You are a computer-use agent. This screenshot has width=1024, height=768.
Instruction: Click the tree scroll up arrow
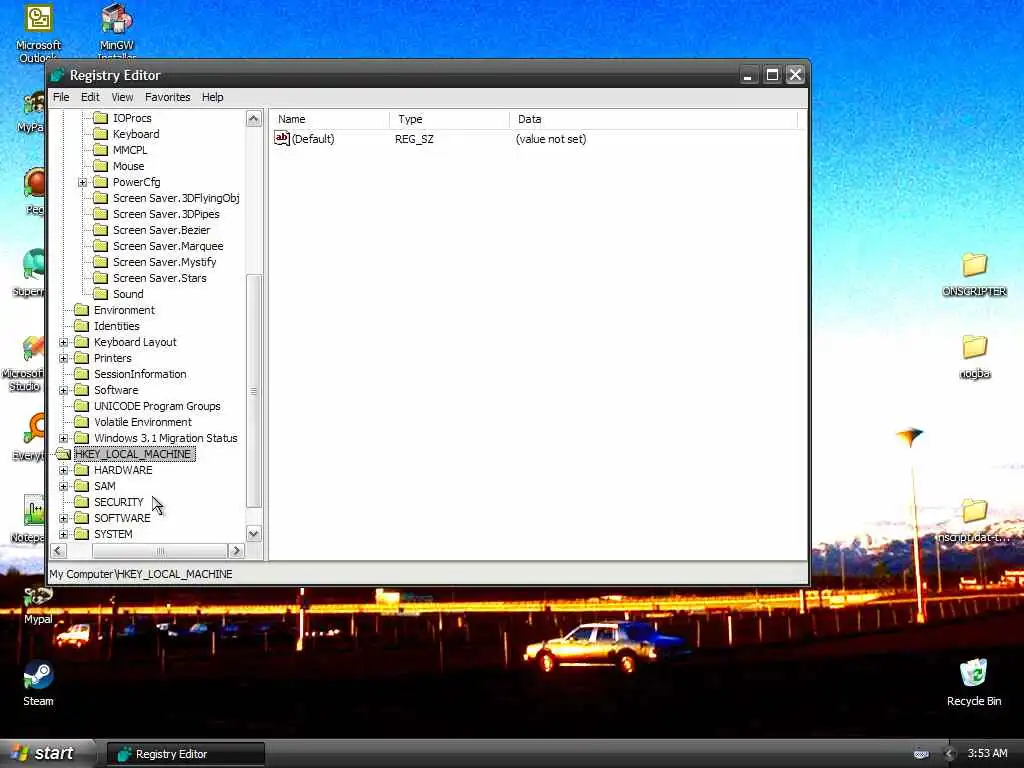[x=253, y=118]
